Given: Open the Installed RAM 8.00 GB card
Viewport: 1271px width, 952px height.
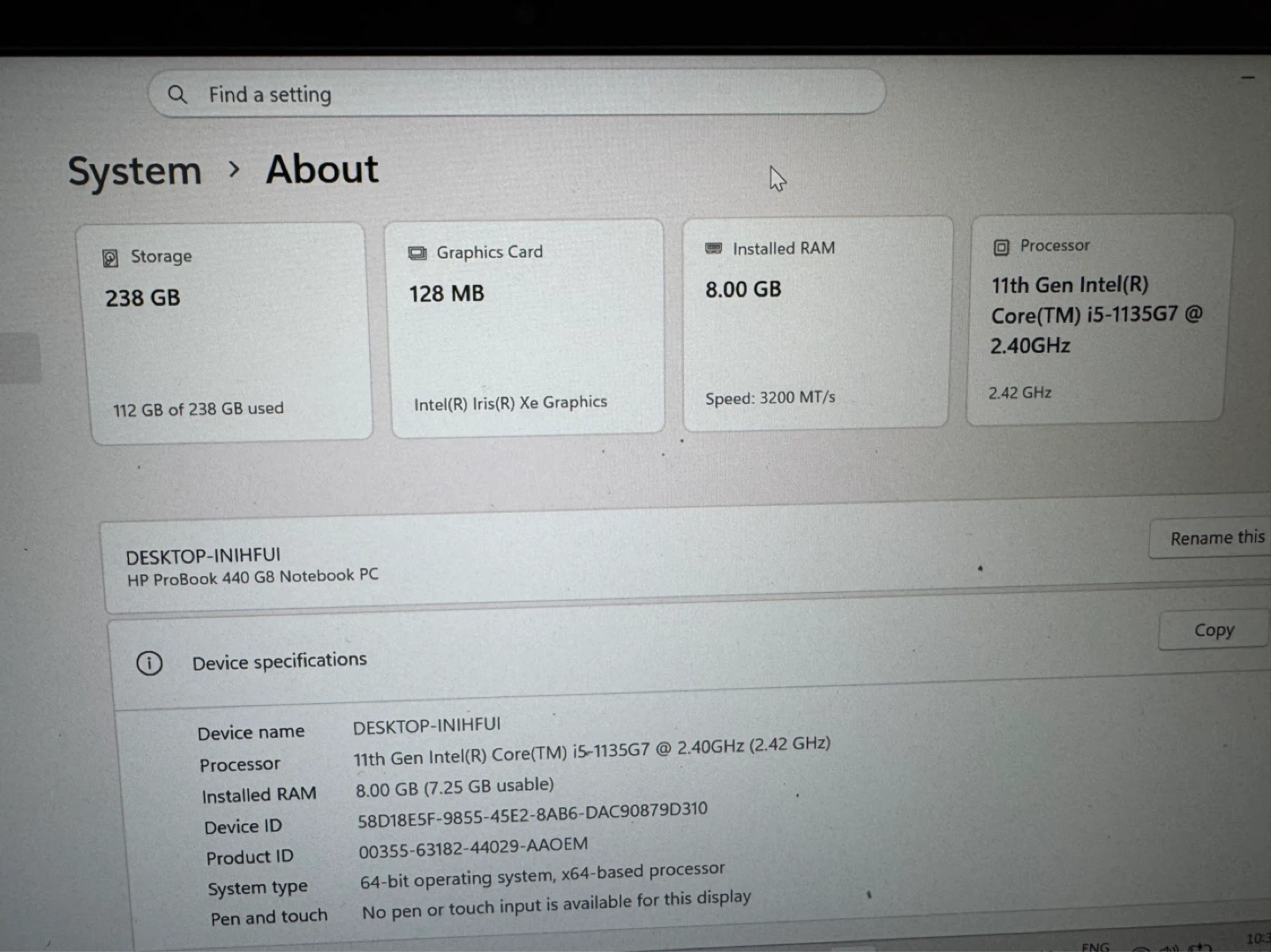Looking at the screenshot, I should [816, 324].
